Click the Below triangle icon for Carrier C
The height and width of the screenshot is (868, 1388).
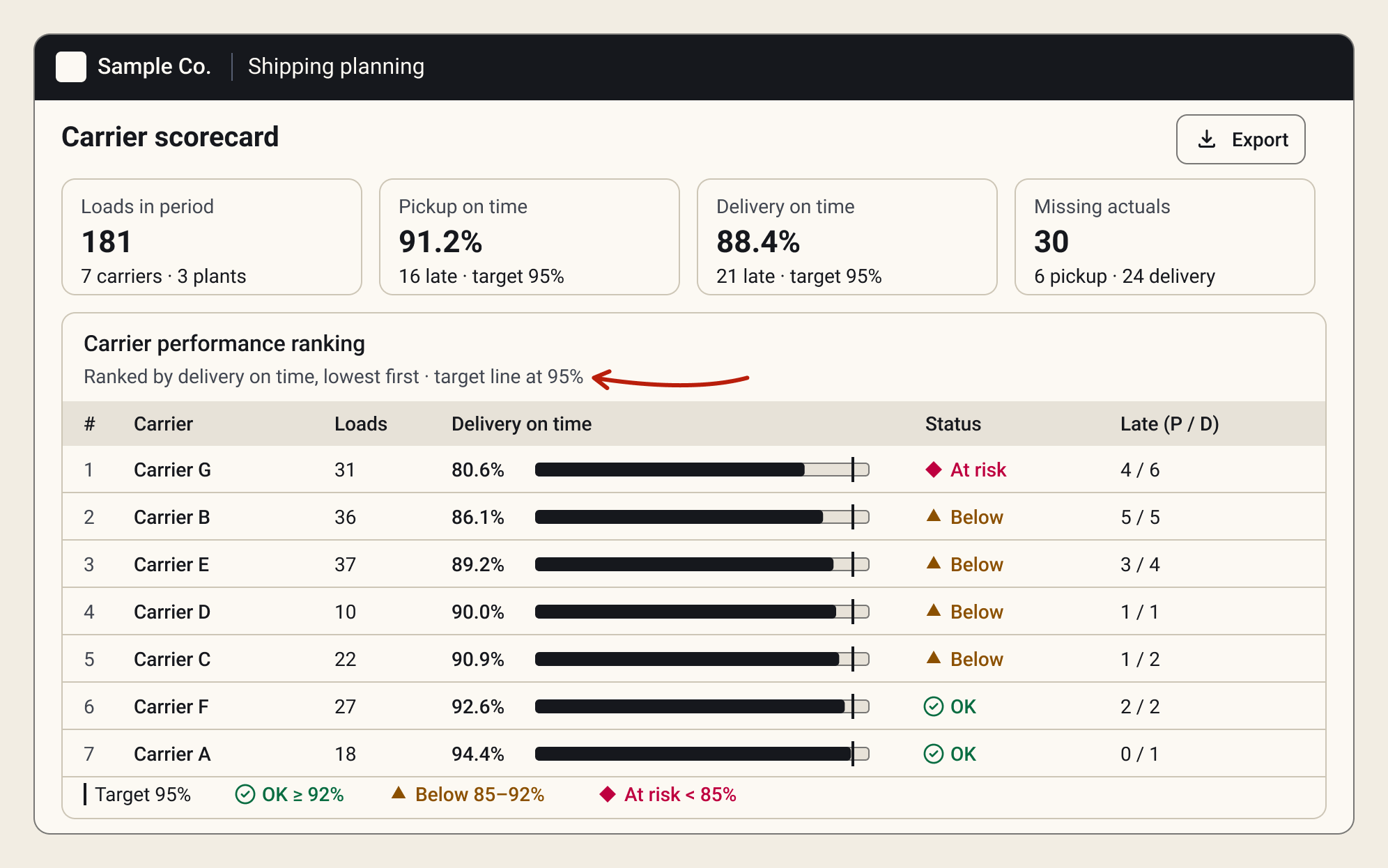coord(934,658)
